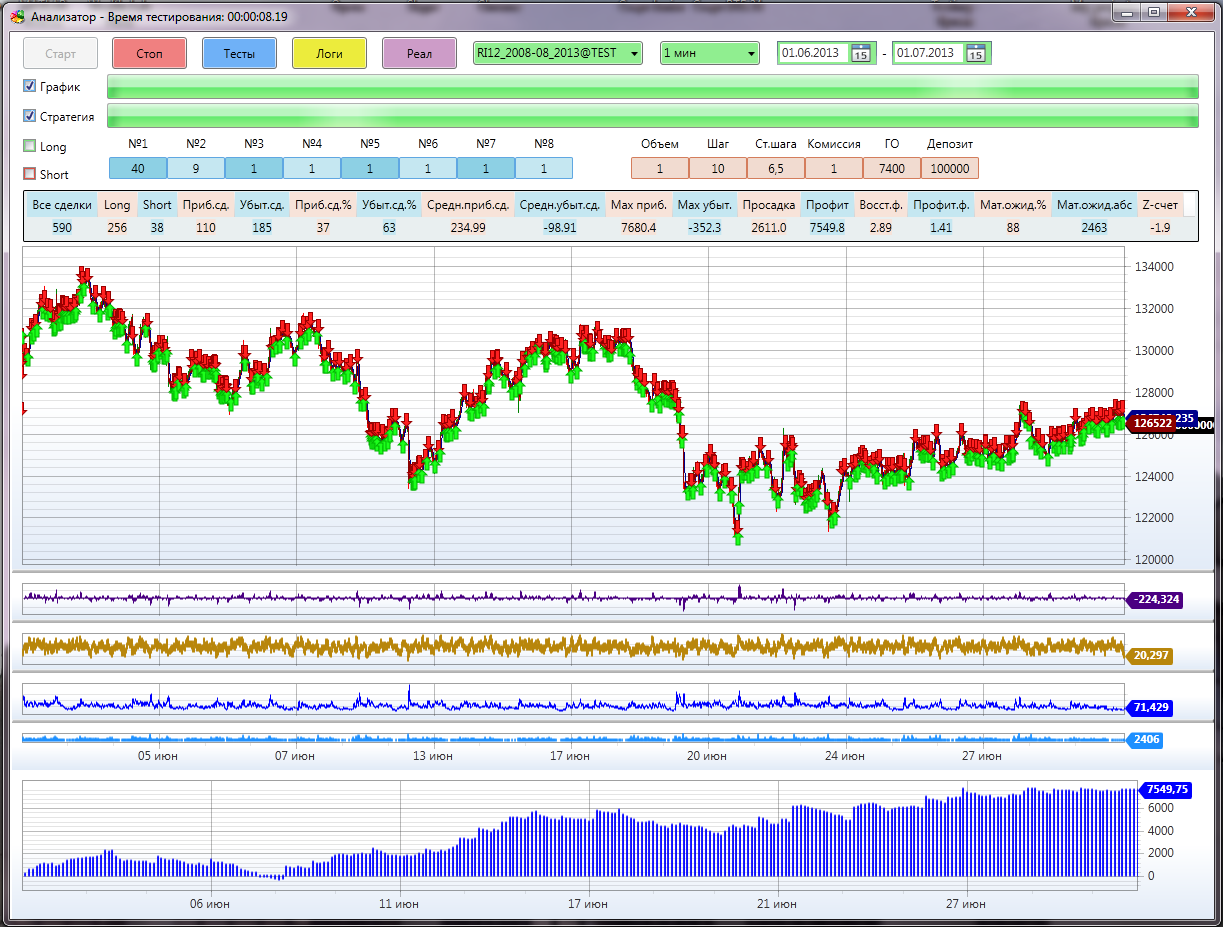Click parameter №6 value field
This screenshot has height=927, width=1223.
[428, 168]
